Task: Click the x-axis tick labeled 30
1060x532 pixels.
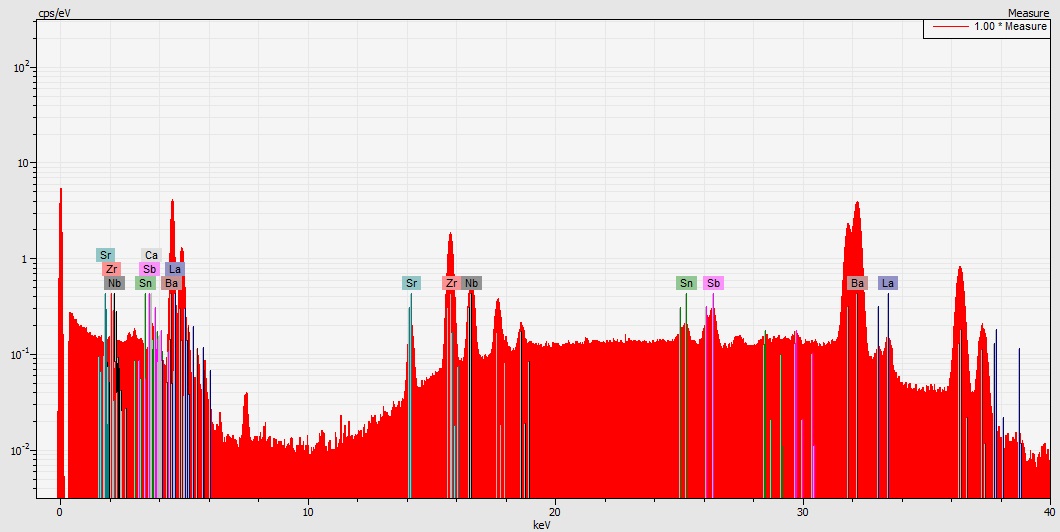Action: click(x=802, y=511)
